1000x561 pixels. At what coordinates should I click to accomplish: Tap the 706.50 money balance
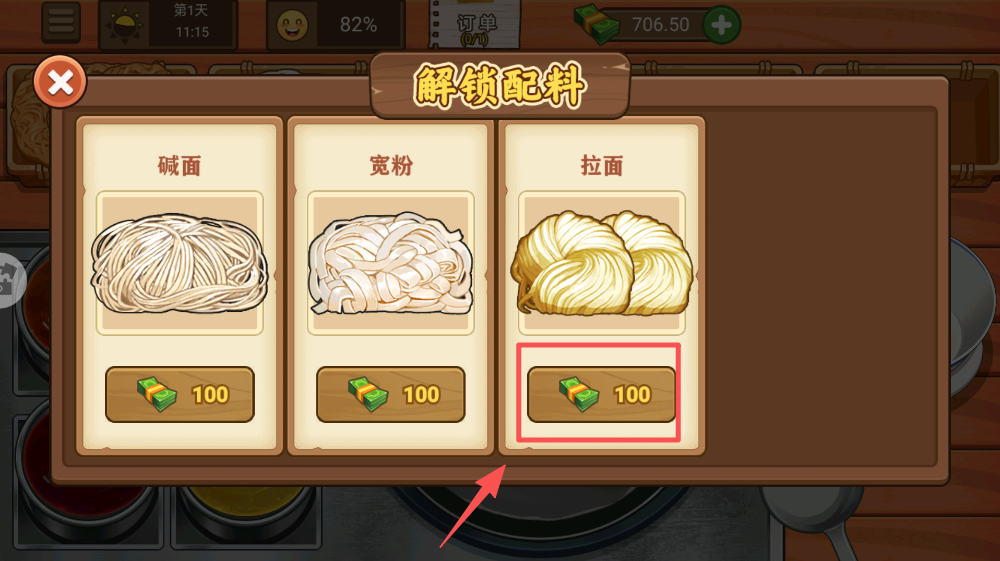click(660, 25)
